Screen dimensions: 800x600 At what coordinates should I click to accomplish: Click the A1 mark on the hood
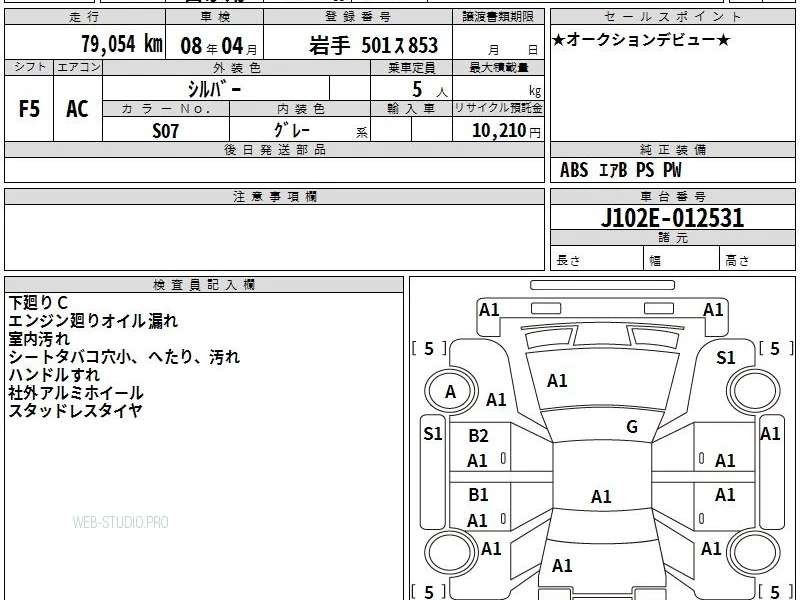(557, 381)
